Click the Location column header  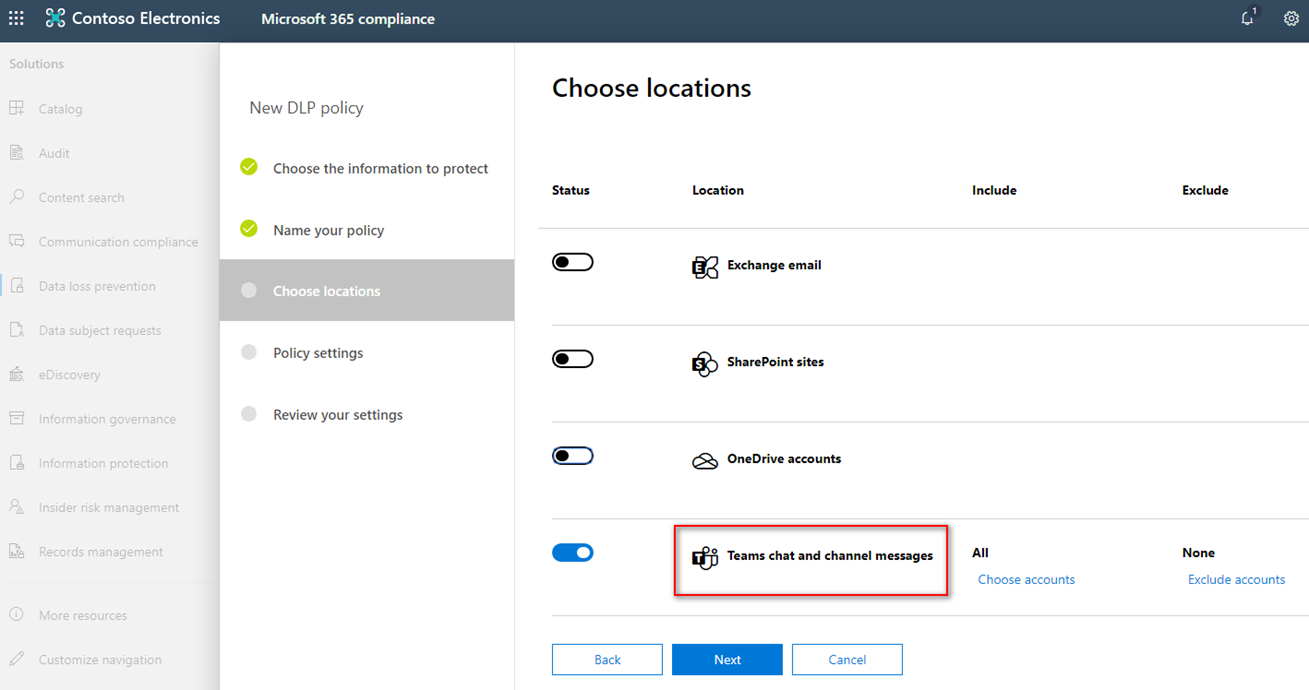(718, 190)
